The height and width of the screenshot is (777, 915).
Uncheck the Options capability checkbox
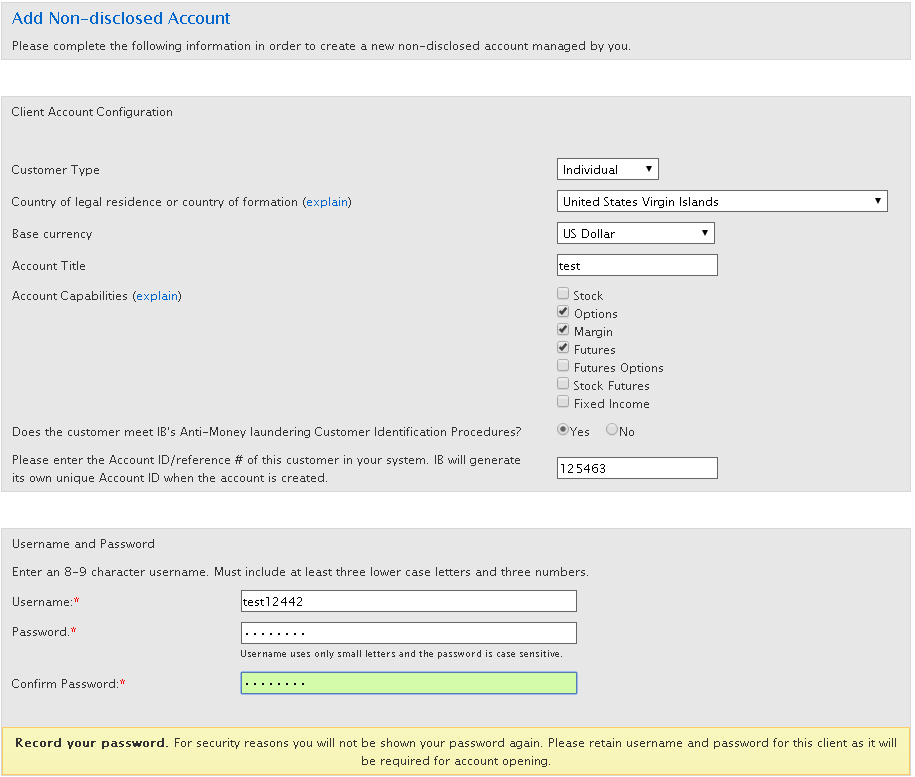point(563,313)
